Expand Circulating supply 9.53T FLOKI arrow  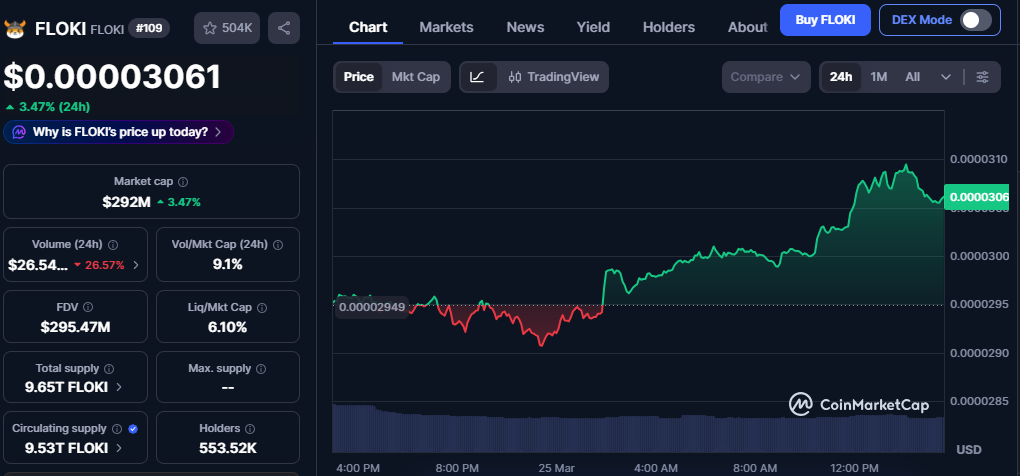(119, 447)
